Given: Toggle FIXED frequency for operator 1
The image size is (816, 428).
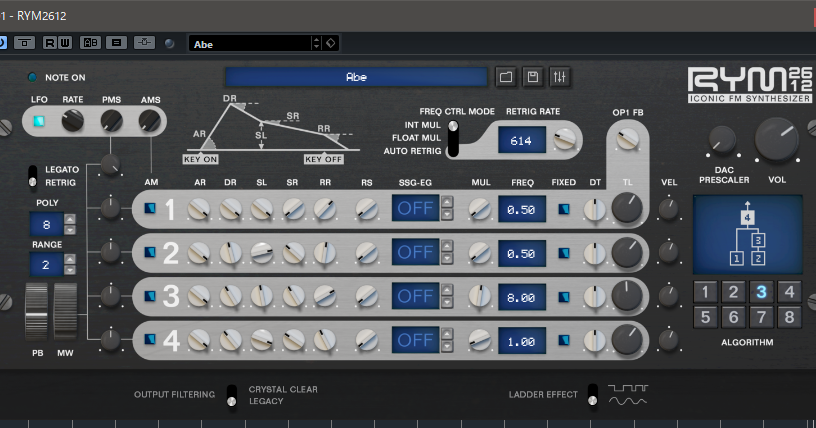Looking at the screenshot, I should 564,209.
